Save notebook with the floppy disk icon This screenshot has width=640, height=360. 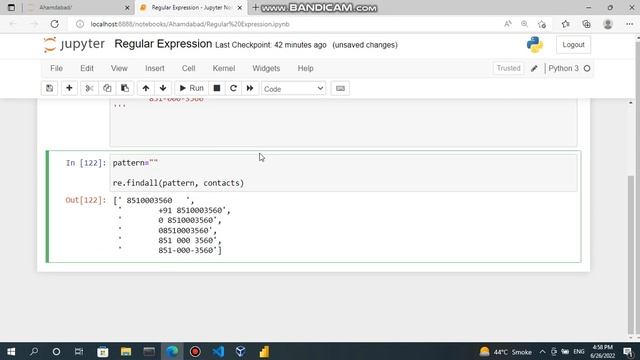49,88
